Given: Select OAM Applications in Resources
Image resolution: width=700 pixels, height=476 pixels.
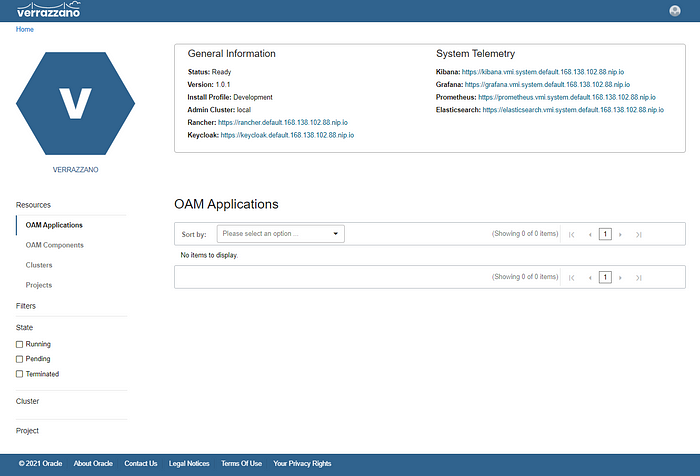Looking at the screenshot, I should coord(54,225).
